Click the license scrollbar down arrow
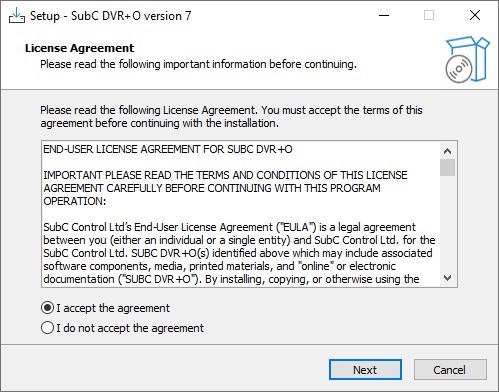 (x=447, y=278)
